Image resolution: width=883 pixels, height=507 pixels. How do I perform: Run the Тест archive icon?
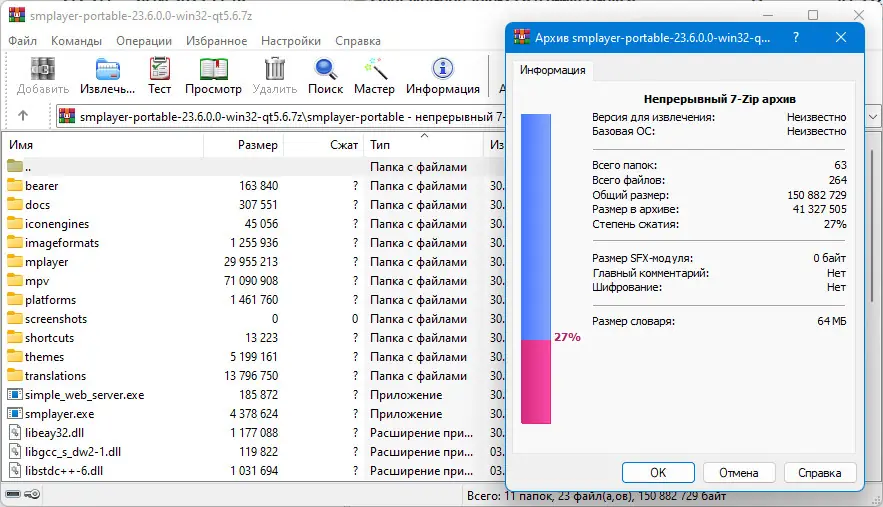pyautogui.click(x=159, y=69)
